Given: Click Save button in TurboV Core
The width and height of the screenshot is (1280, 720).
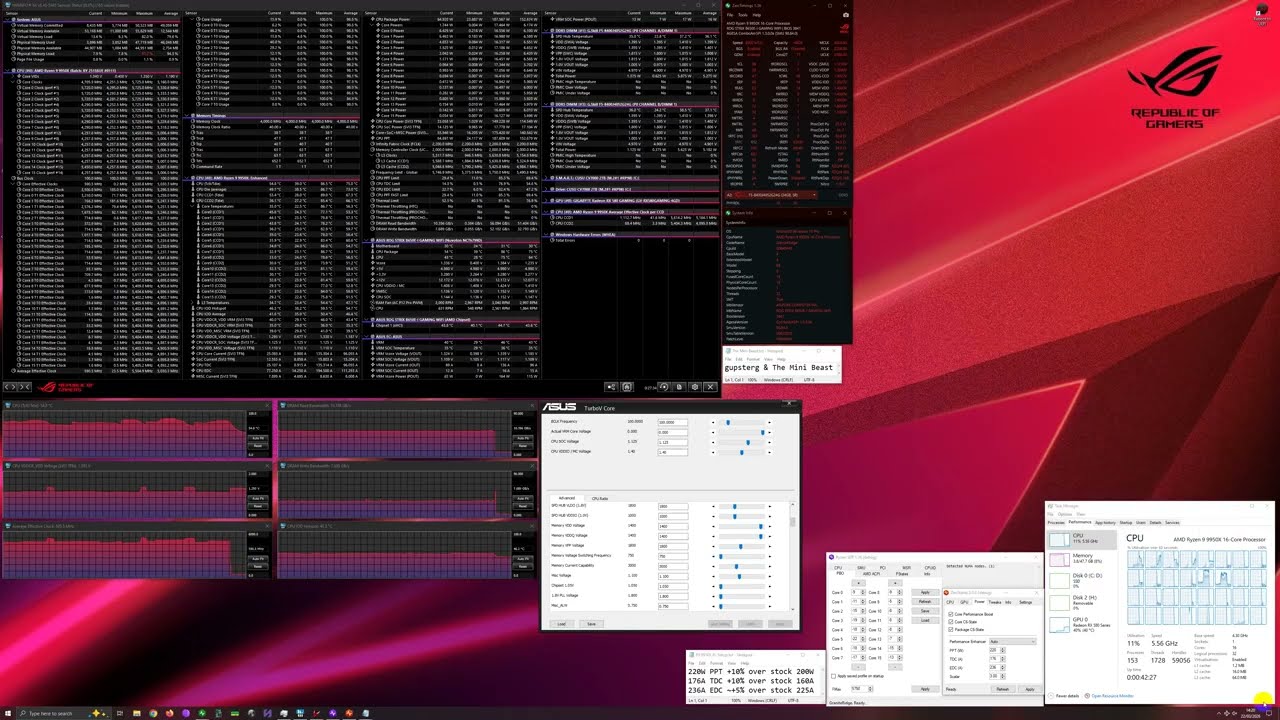Looking at the screenshot, I should point(591,624).
